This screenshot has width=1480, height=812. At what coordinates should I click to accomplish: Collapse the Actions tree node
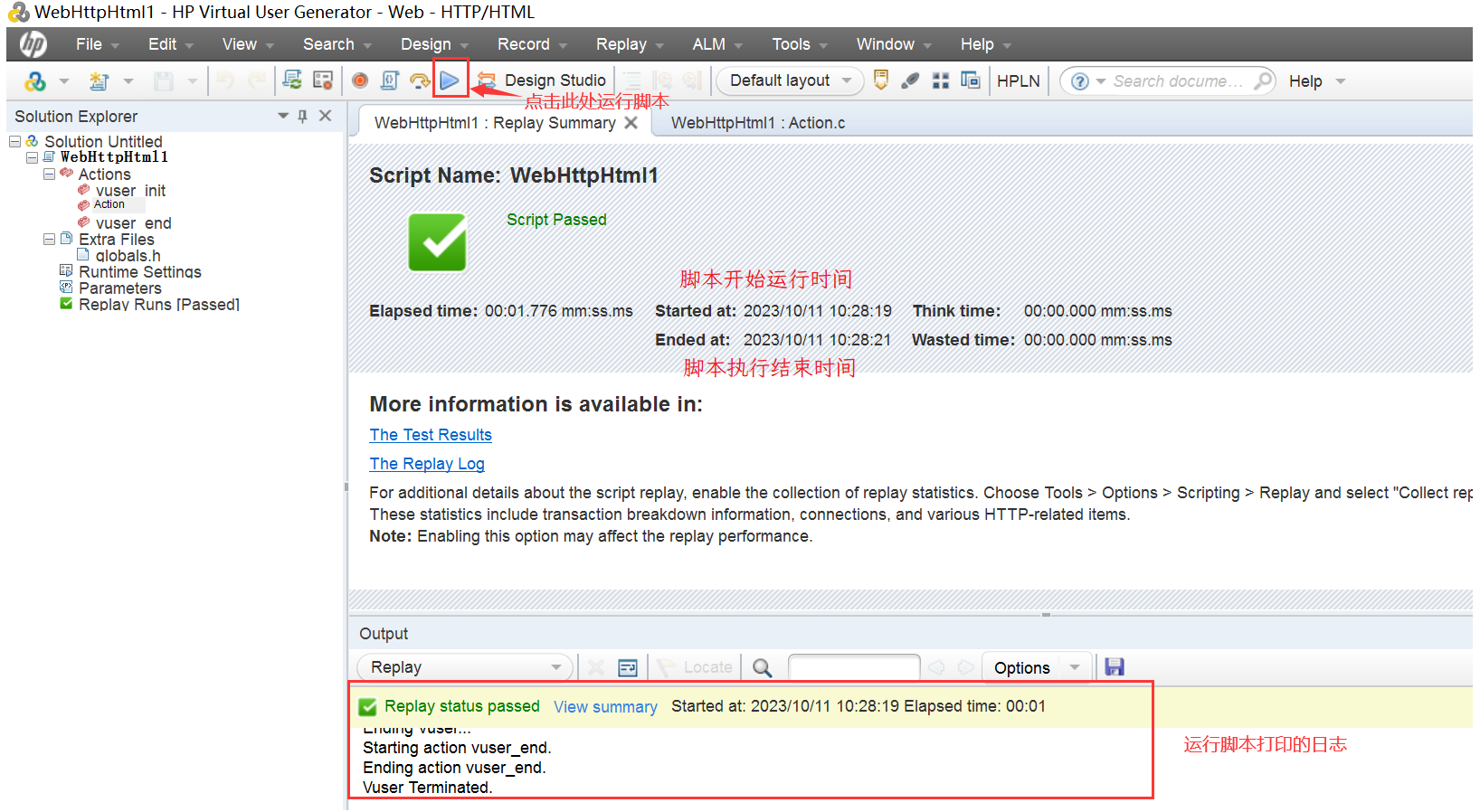pyautogui.click(x=50, y=174)
